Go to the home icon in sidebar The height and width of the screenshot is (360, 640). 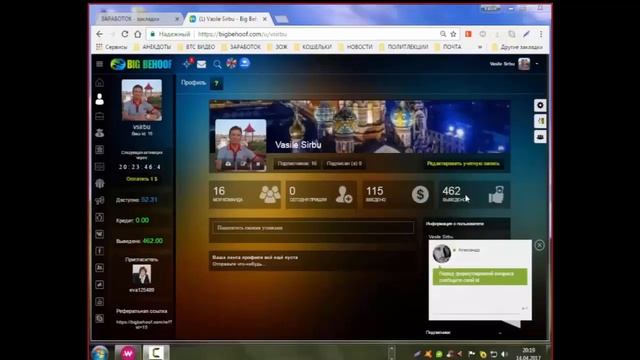[100, 83]
